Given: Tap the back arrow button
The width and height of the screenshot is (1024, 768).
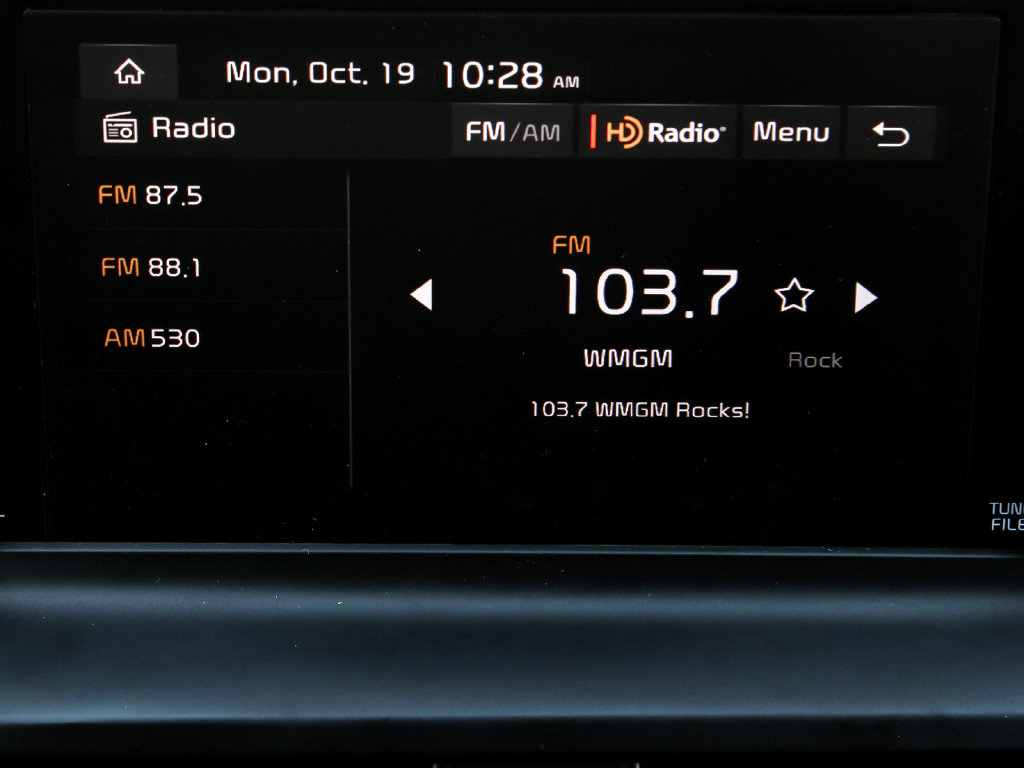Looking at the screenshot, I should pyautogui.click(x=891, y=133).
